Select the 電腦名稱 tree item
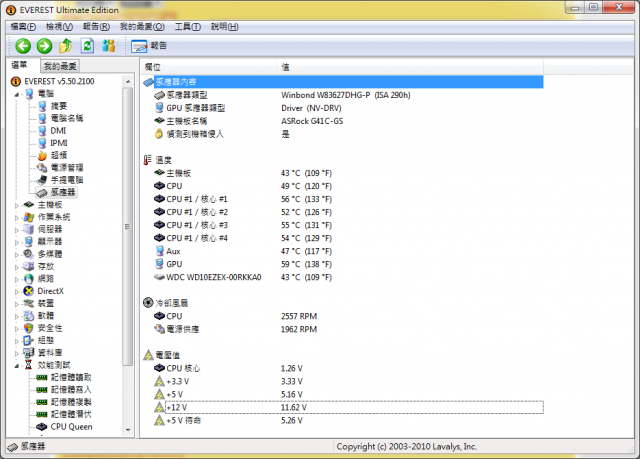The image size is (640, 459). [x=67, y=118]
